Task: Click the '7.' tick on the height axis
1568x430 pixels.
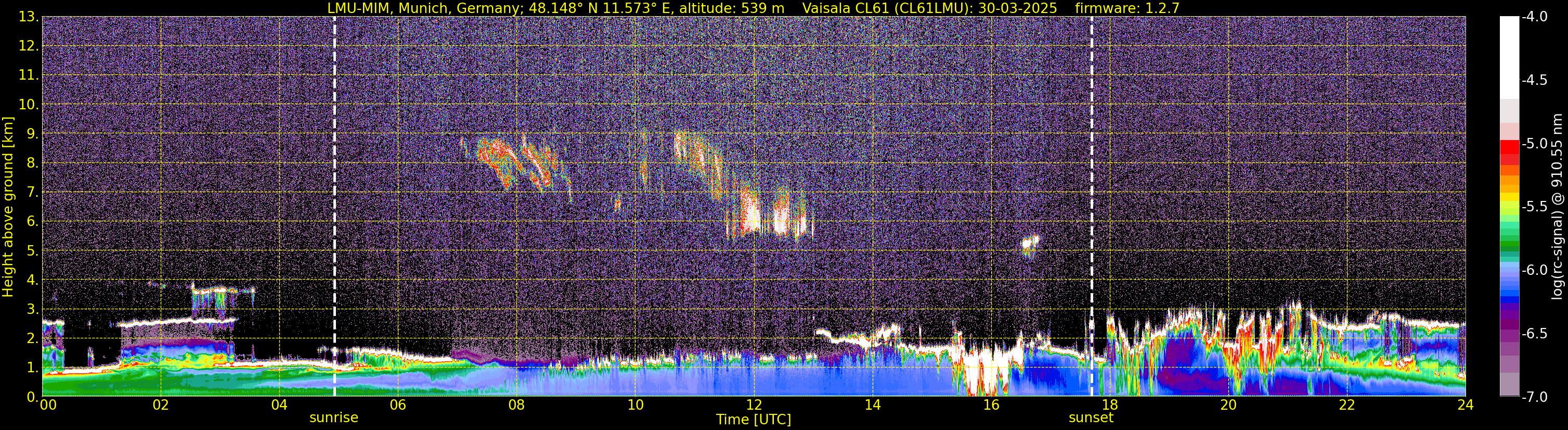Action: pos(32,193)
